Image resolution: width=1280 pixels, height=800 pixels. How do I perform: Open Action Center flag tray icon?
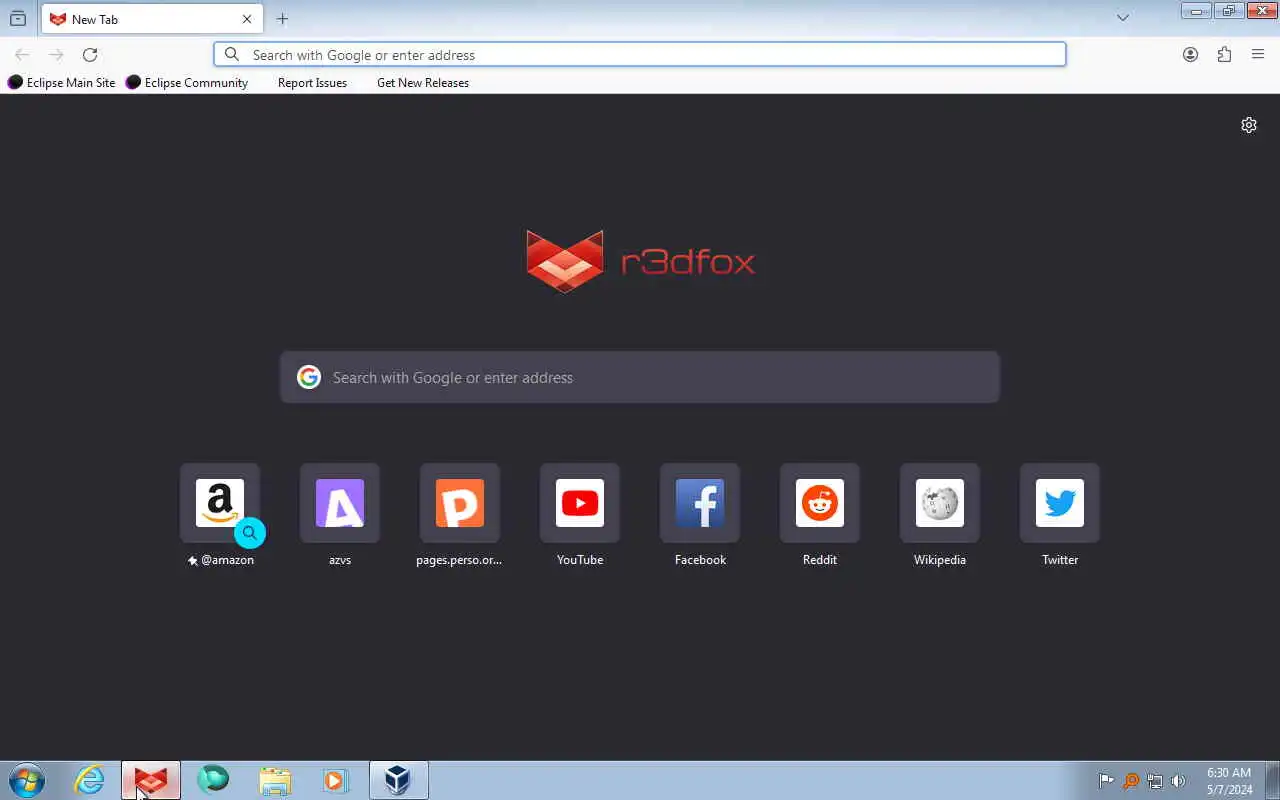click(1106, 781)
